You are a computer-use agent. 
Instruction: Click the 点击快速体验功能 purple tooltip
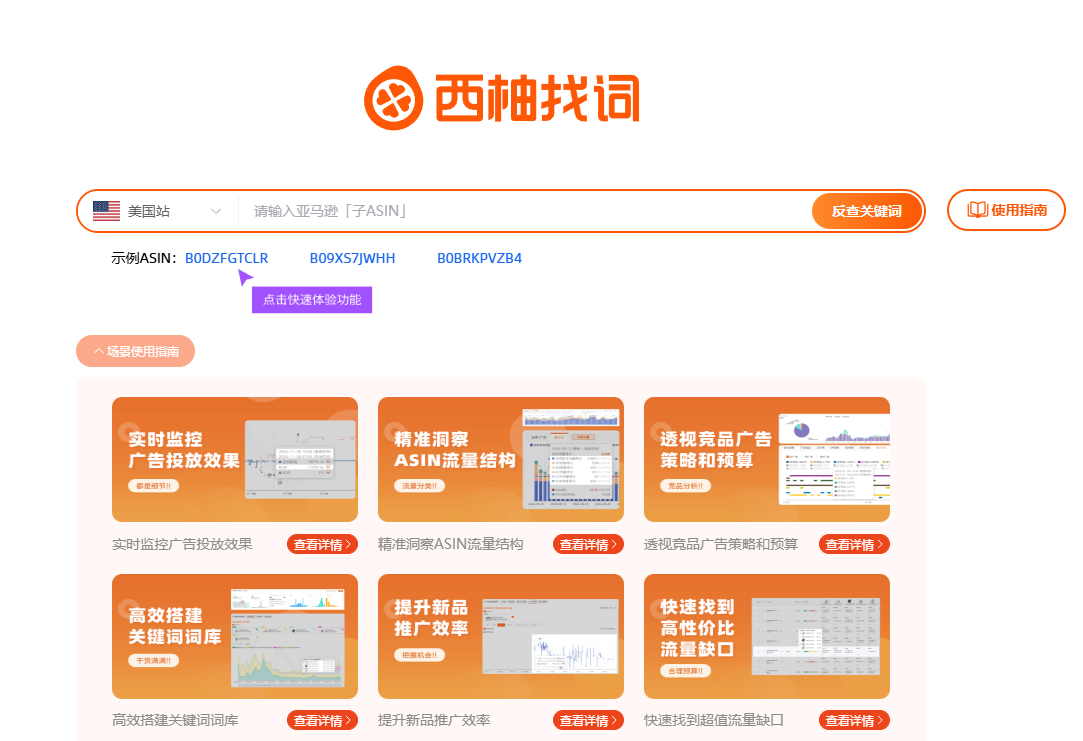tap(312, 299)
